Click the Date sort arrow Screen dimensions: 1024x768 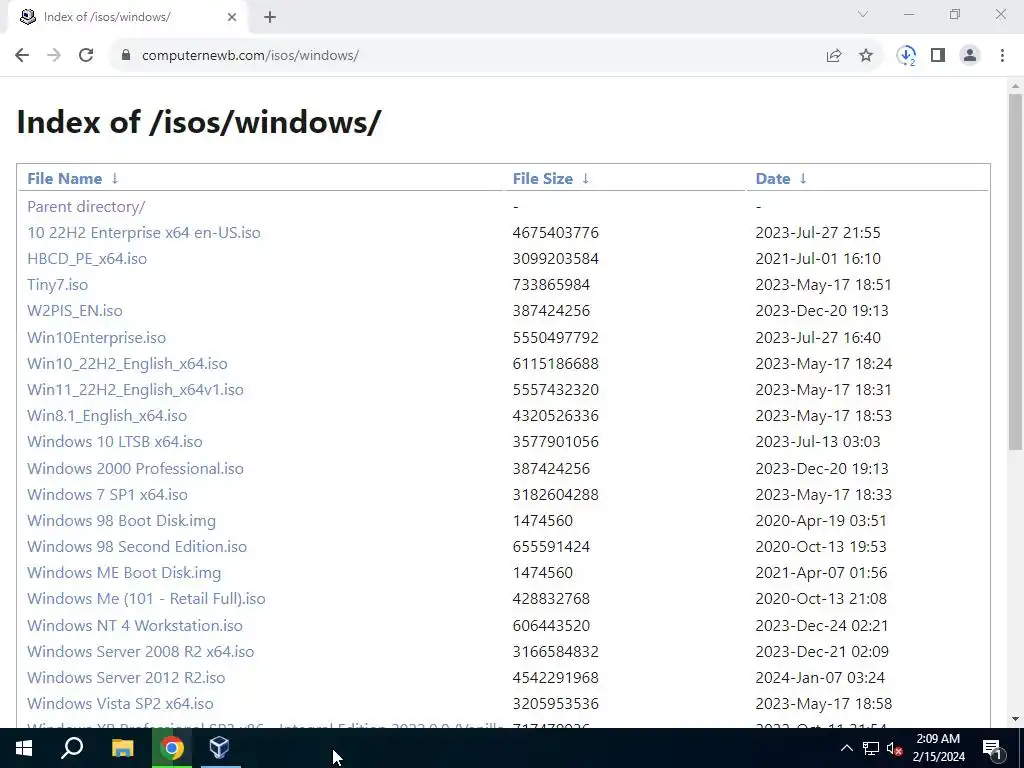[x=803, y=178]
